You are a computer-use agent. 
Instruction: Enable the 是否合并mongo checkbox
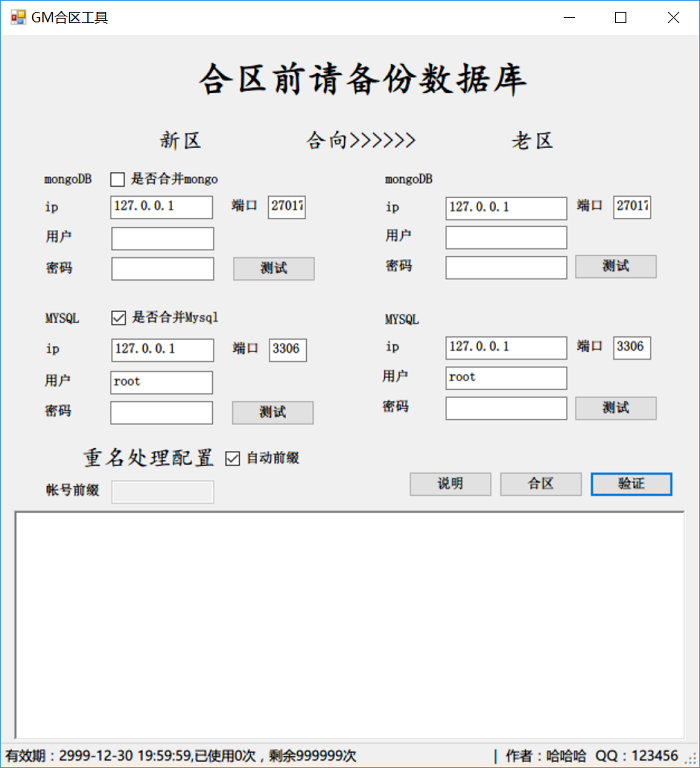pos(118,179)
